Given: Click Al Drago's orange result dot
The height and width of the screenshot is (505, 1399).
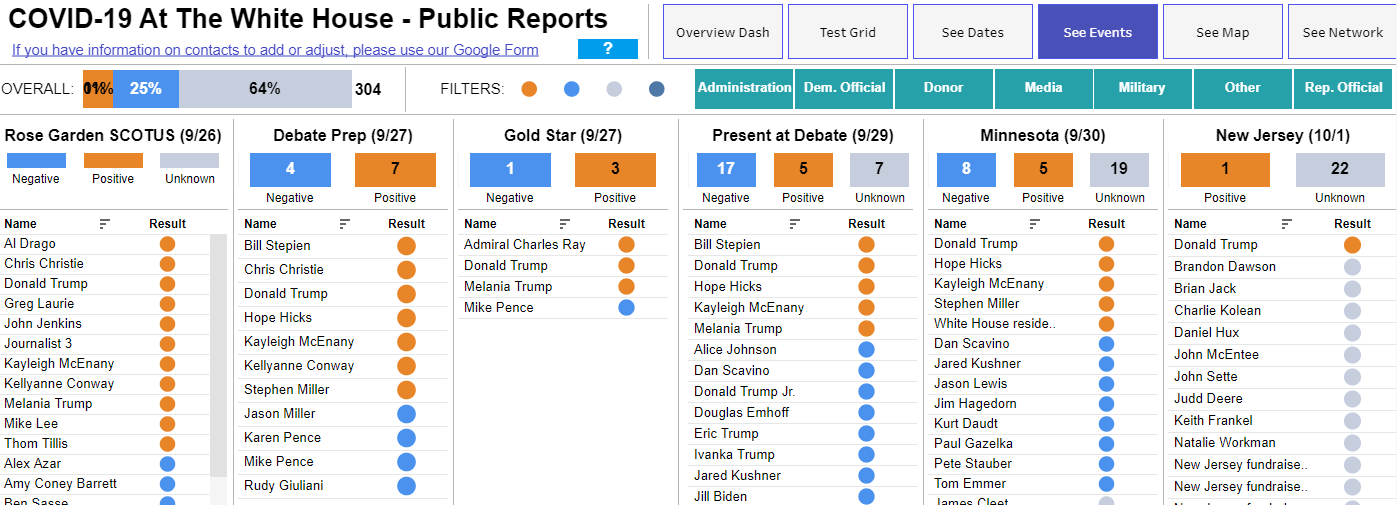Looking at the screenshot, I should (x=167, y=244).
